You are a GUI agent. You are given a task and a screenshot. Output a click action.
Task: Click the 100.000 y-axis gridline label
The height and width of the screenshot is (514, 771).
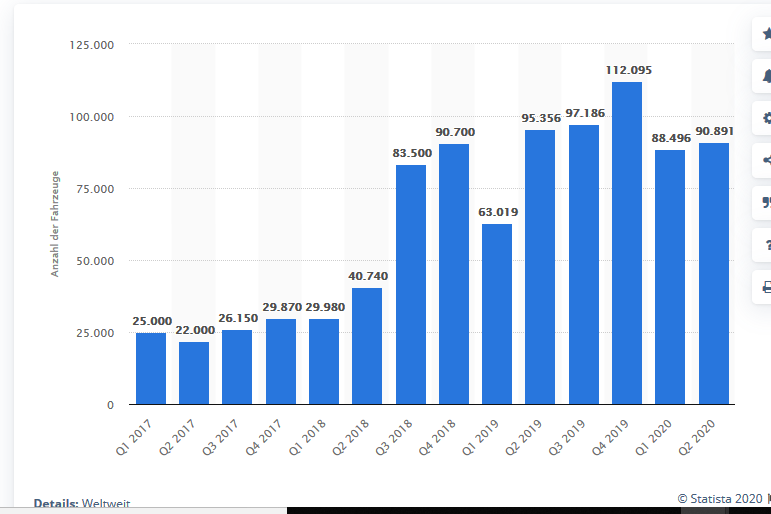[91, 117]
